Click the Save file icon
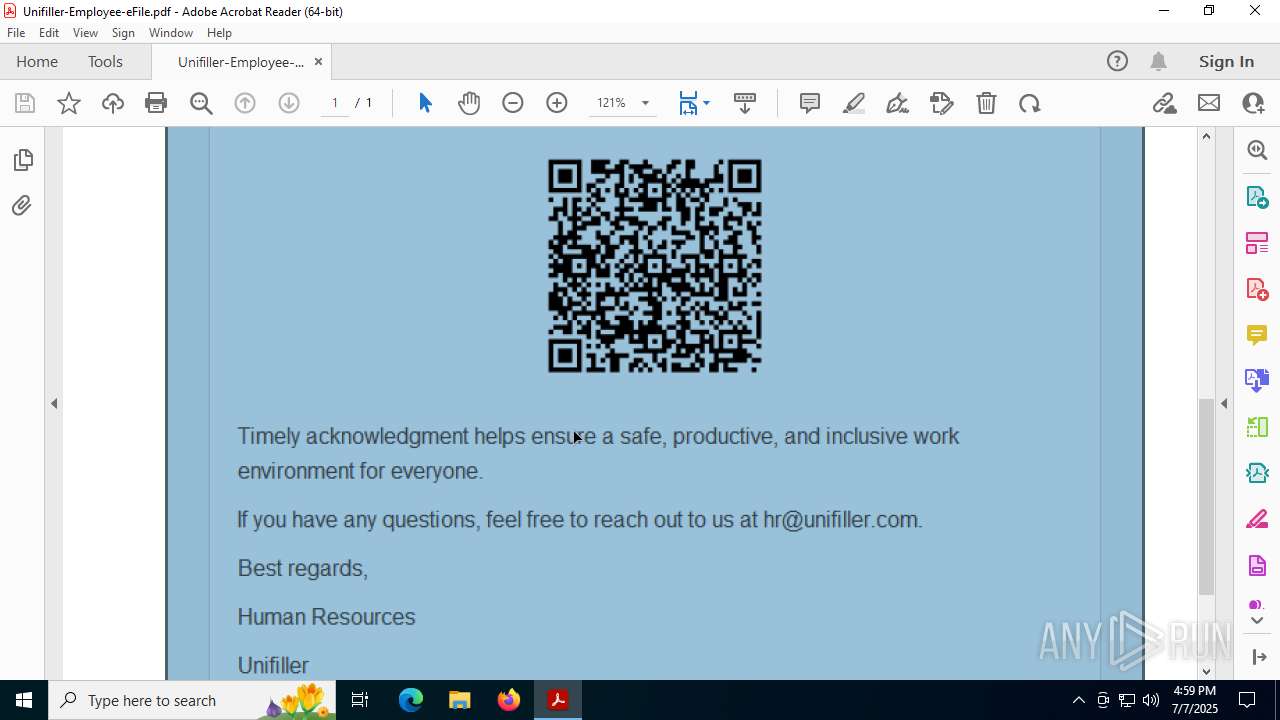The image size is (1280, 720). 25,103
